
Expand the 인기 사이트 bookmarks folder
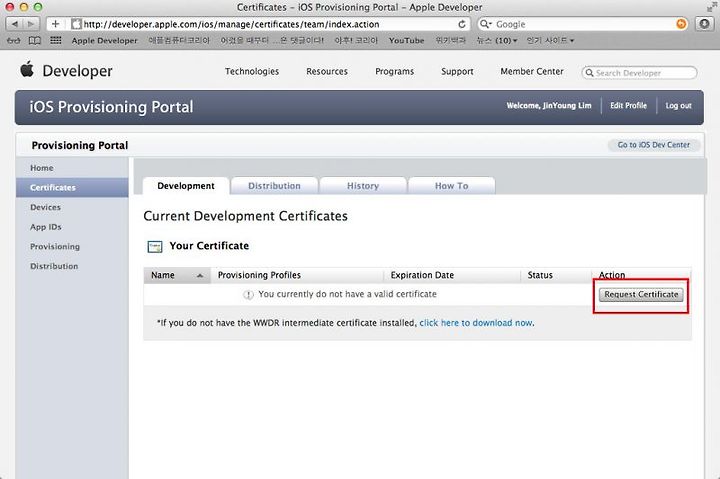coord(550,40)
